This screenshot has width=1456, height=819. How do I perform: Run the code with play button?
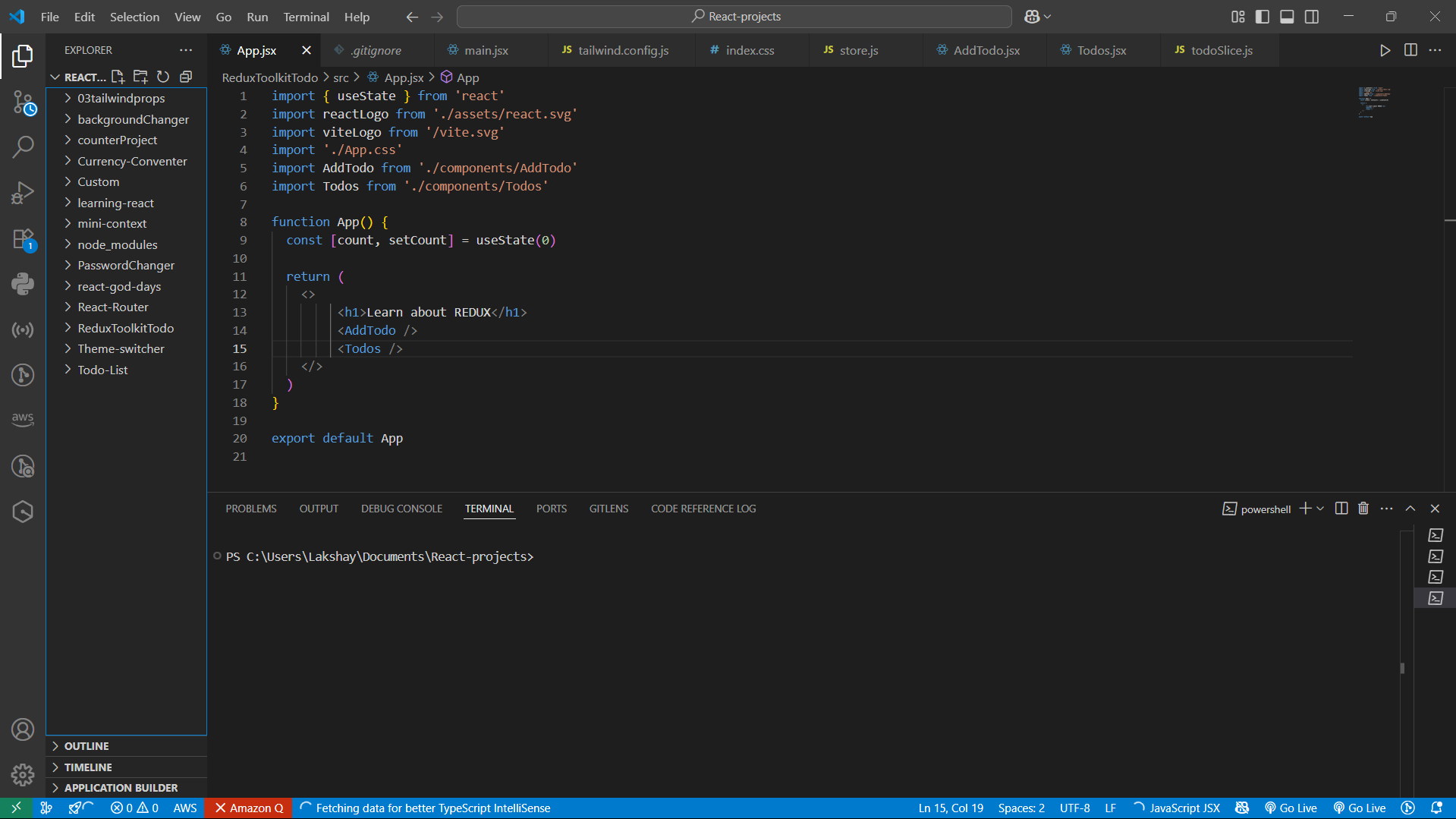[x=1385, y=50]
